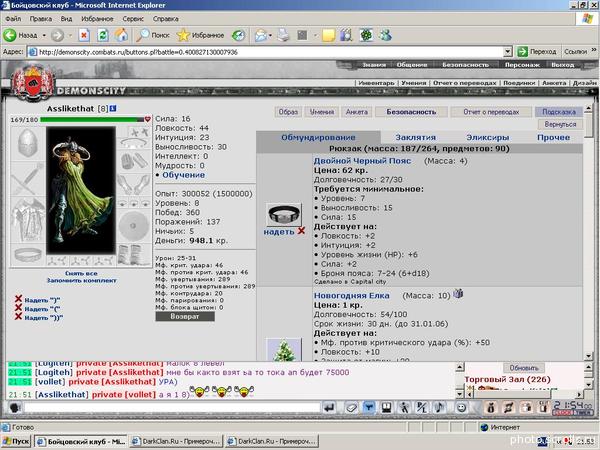The height and width of the screenshot is (450, 600).
Task: Open the Вид menu
Action: [x=66, y=19]
